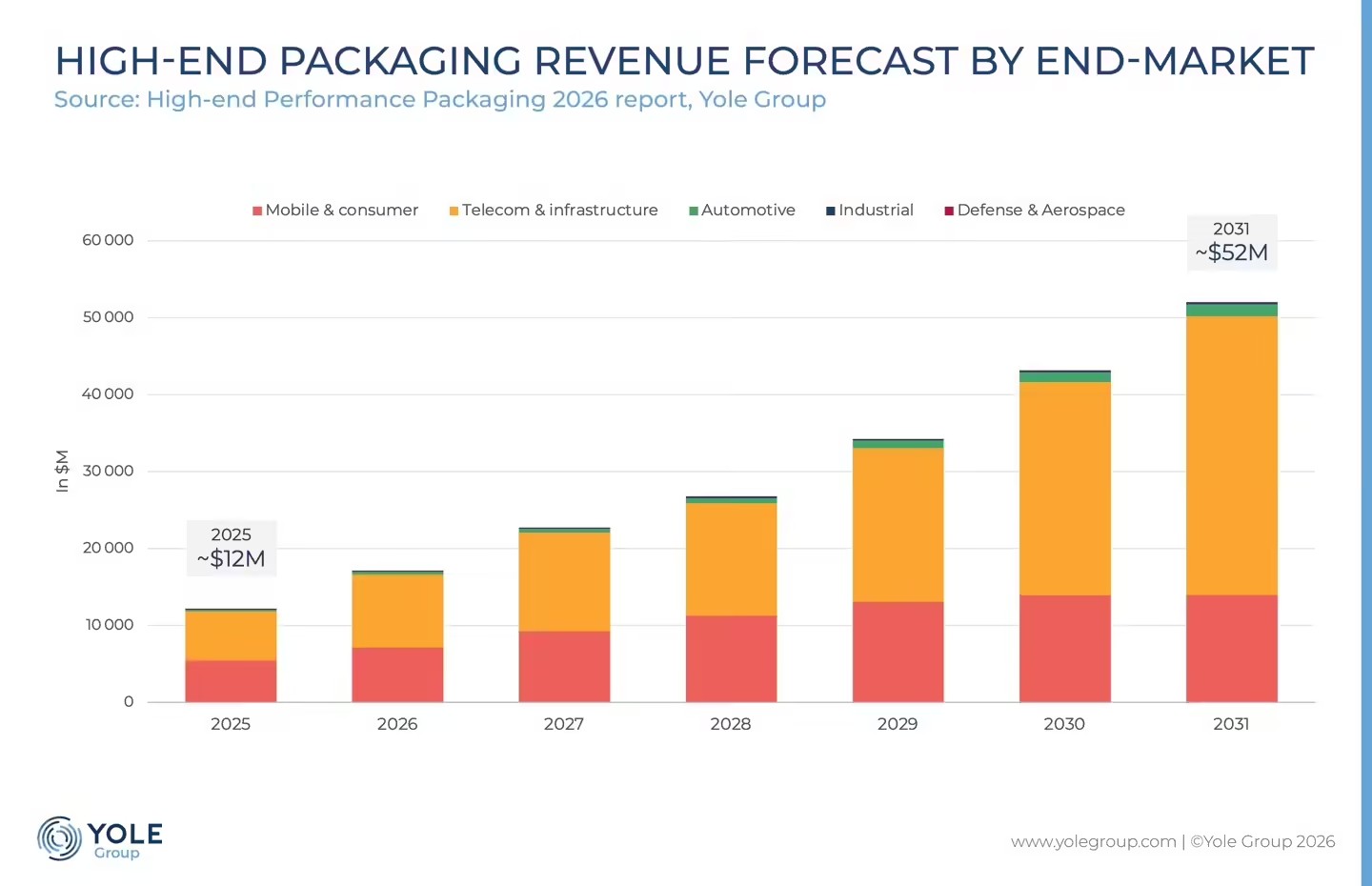This screenshot has height=886, width=1372.
Task: Select the 2029 red Mobile & consumer bar segment
Action: (898, 652)
